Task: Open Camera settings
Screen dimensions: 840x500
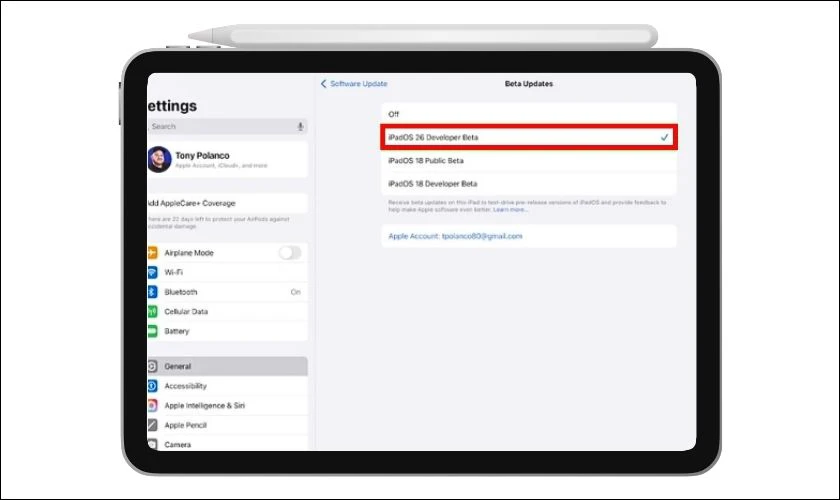Action: pos(227,444)
